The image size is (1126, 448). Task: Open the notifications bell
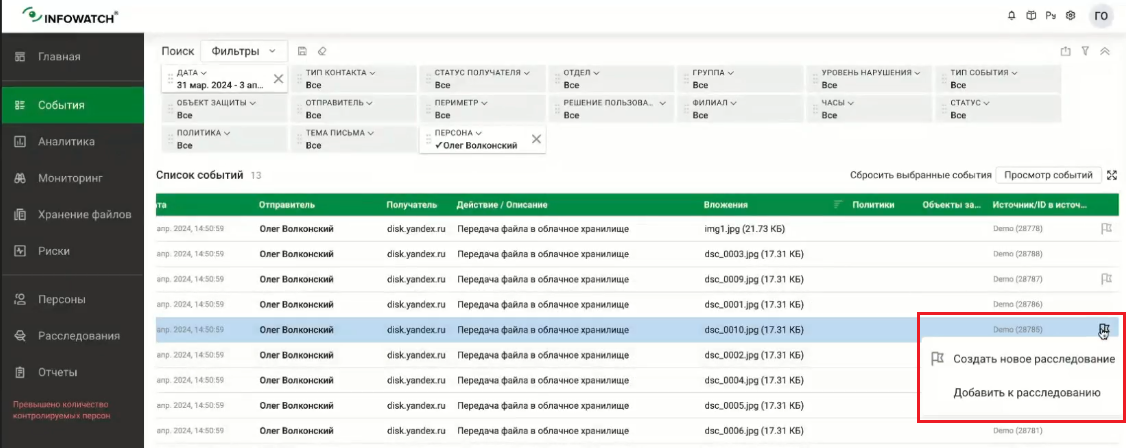tap(1011, 16)
